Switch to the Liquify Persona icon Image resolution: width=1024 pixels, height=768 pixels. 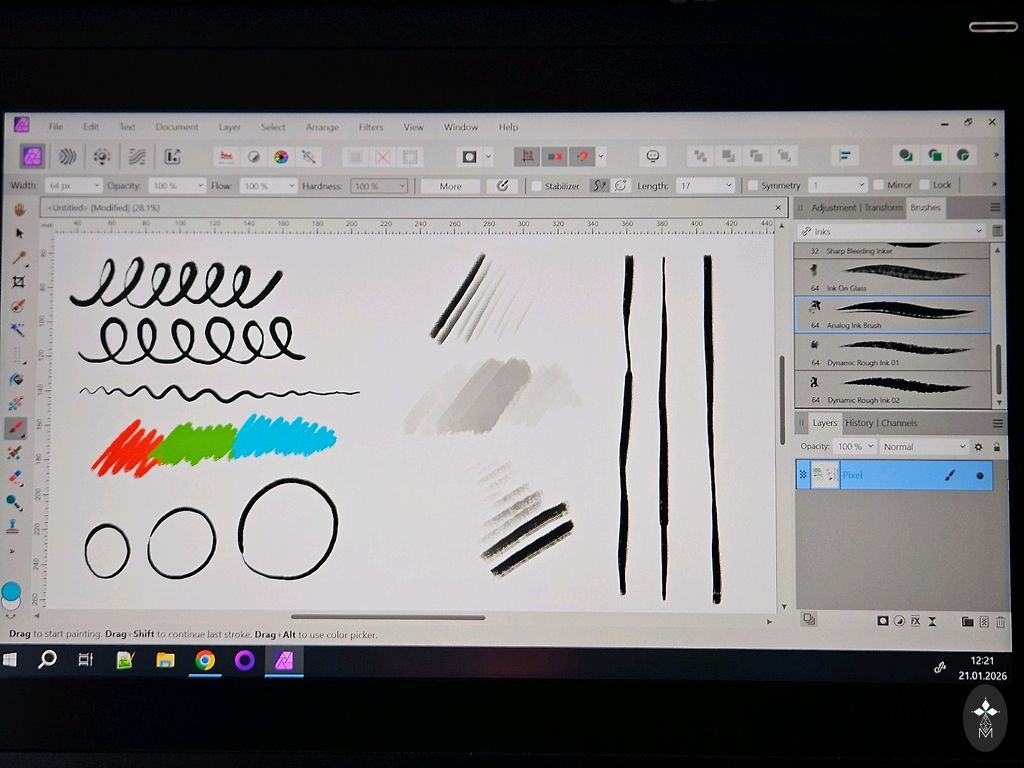tap(67, 156)
